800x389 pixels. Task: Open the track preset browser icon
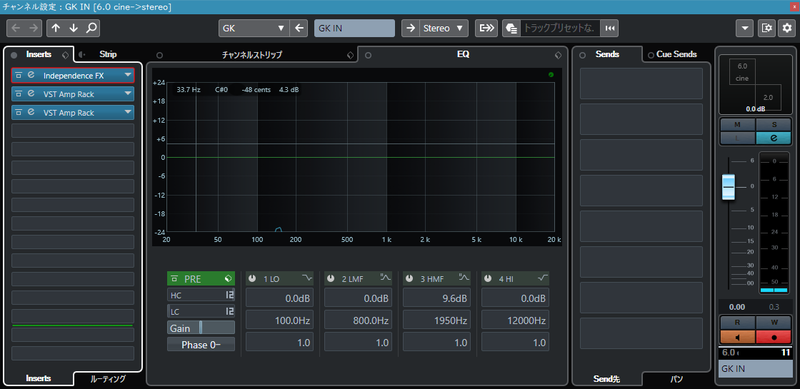click(511, 29)
